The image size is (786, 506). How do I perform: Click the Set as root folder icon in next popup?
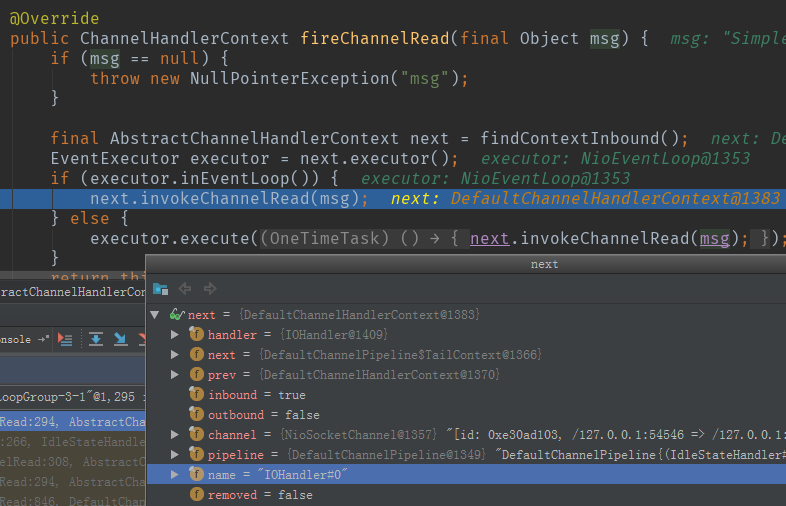[160, 289]
